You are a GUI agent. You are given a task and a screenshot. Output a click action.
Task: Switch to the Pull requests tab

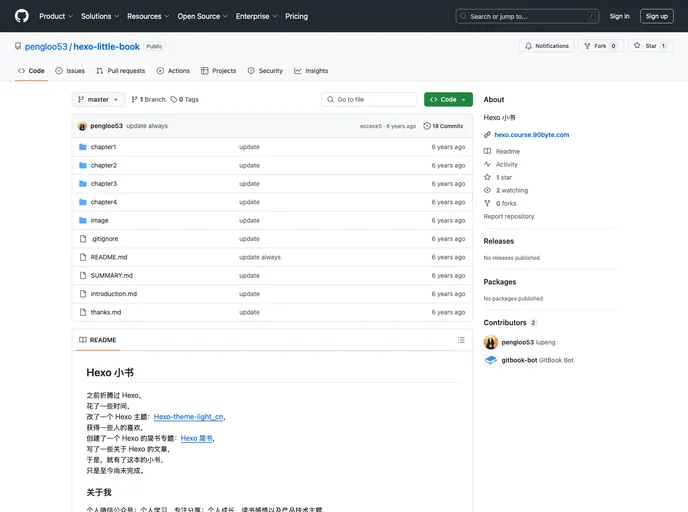pyautogui.click(x=121, y=71)
